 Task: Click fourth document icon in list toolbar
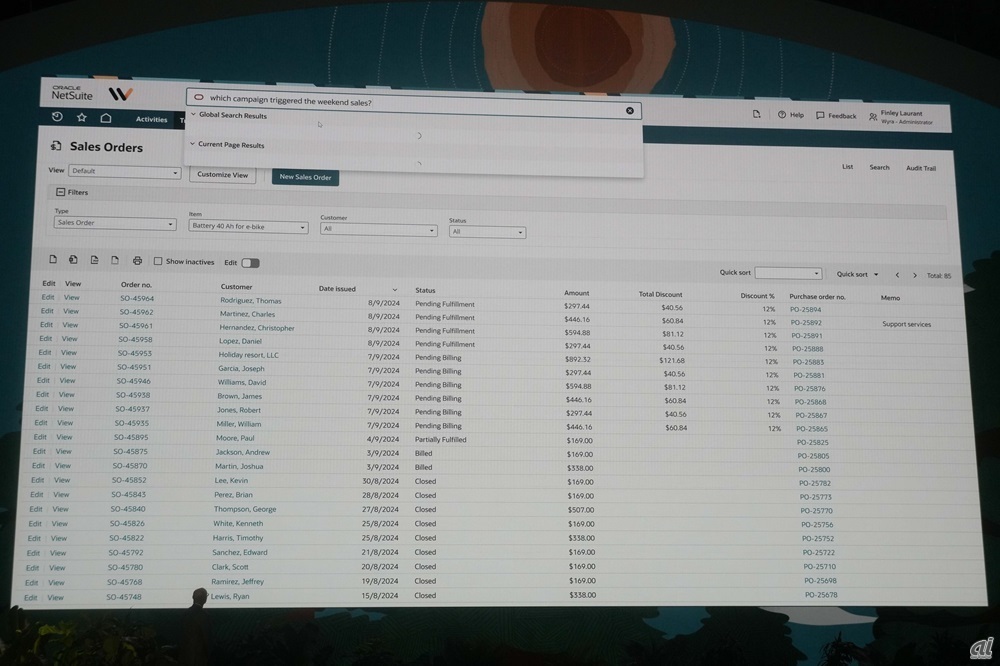115,260
